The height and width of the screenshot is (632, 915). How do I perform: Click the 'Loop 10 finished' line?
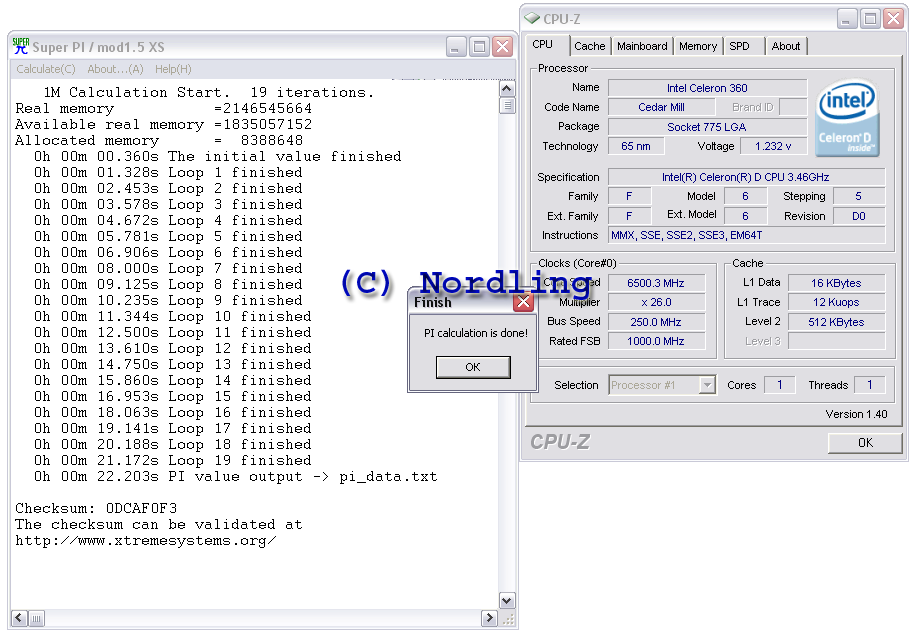(x=173, y=316)
